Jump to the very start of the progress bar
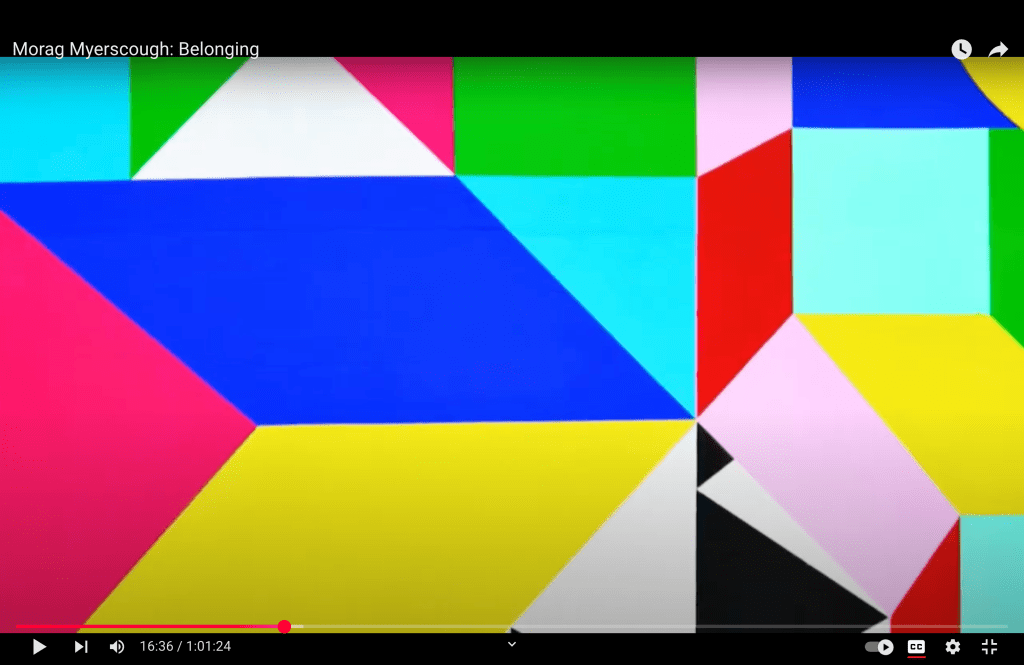The height and width of the screenshot is (665, 1024). click(x=17, y=627)
